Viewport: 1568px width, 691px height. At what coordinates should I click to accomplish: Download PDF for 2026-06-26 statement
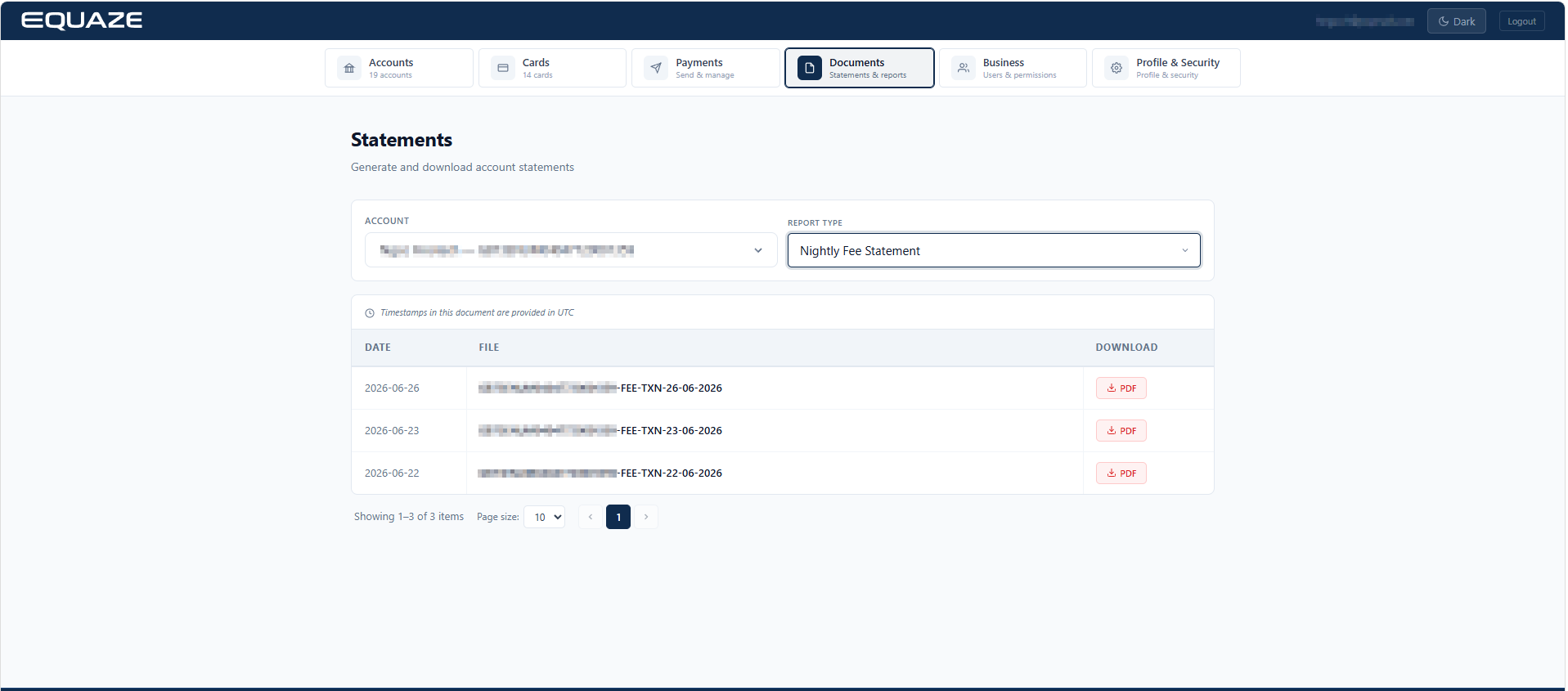click(x=1121, y=388)
